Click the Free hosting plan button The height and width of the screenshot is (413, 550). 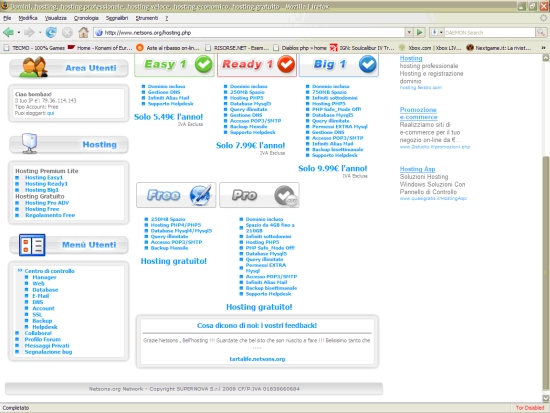(176, 195)
